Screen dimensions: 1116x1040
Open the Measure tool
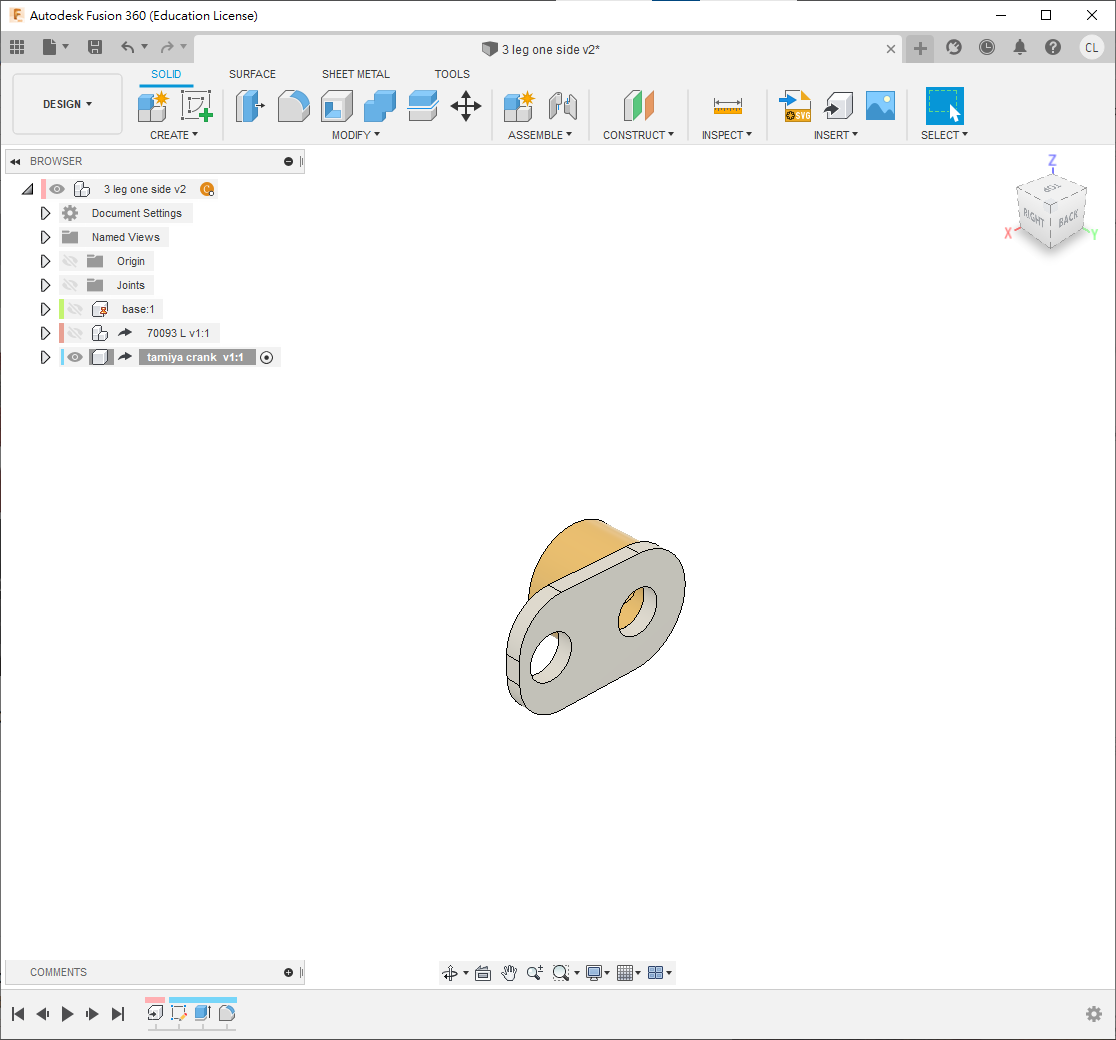727,105
